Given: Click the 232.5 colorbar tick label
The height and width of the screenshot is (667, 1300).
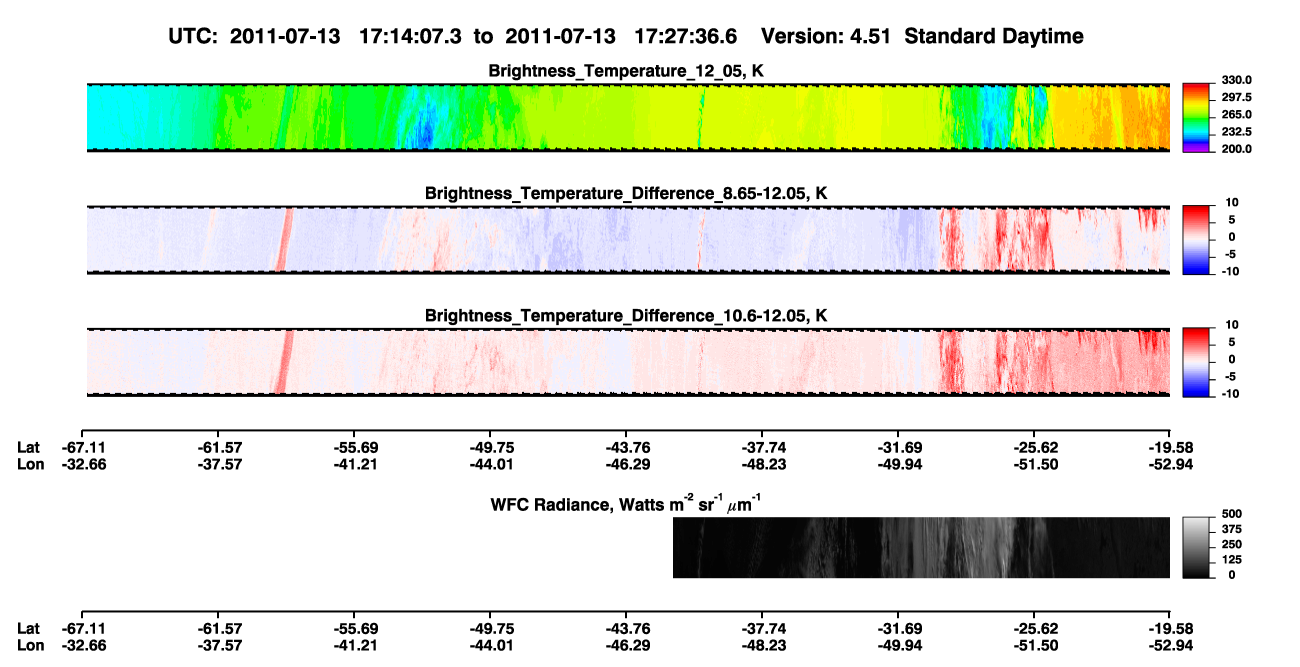Looking at the screenshot, I should (x=1236, y=131).
